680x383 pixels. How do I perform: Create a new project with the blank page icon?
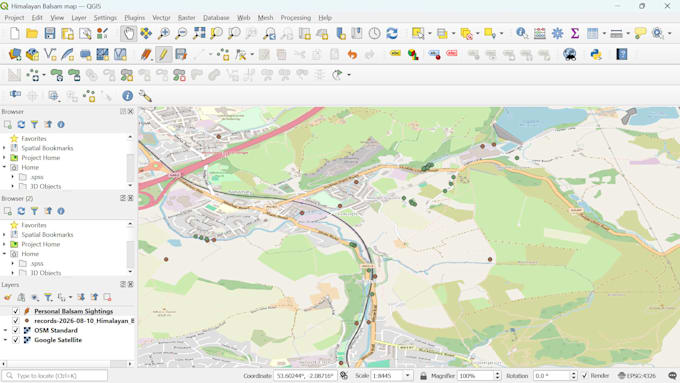(x=15, y=33)
